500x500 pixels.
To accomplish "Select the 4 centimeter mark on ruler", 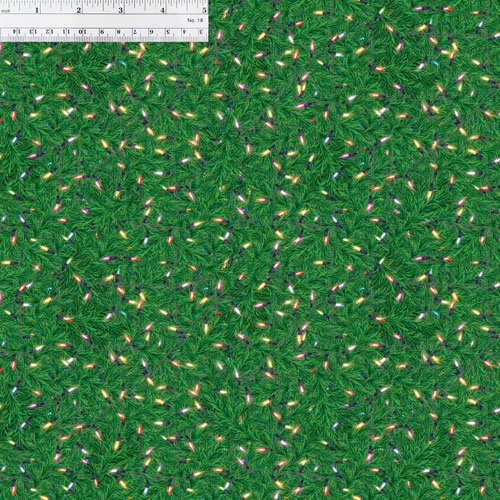I will tap(184, 32).
